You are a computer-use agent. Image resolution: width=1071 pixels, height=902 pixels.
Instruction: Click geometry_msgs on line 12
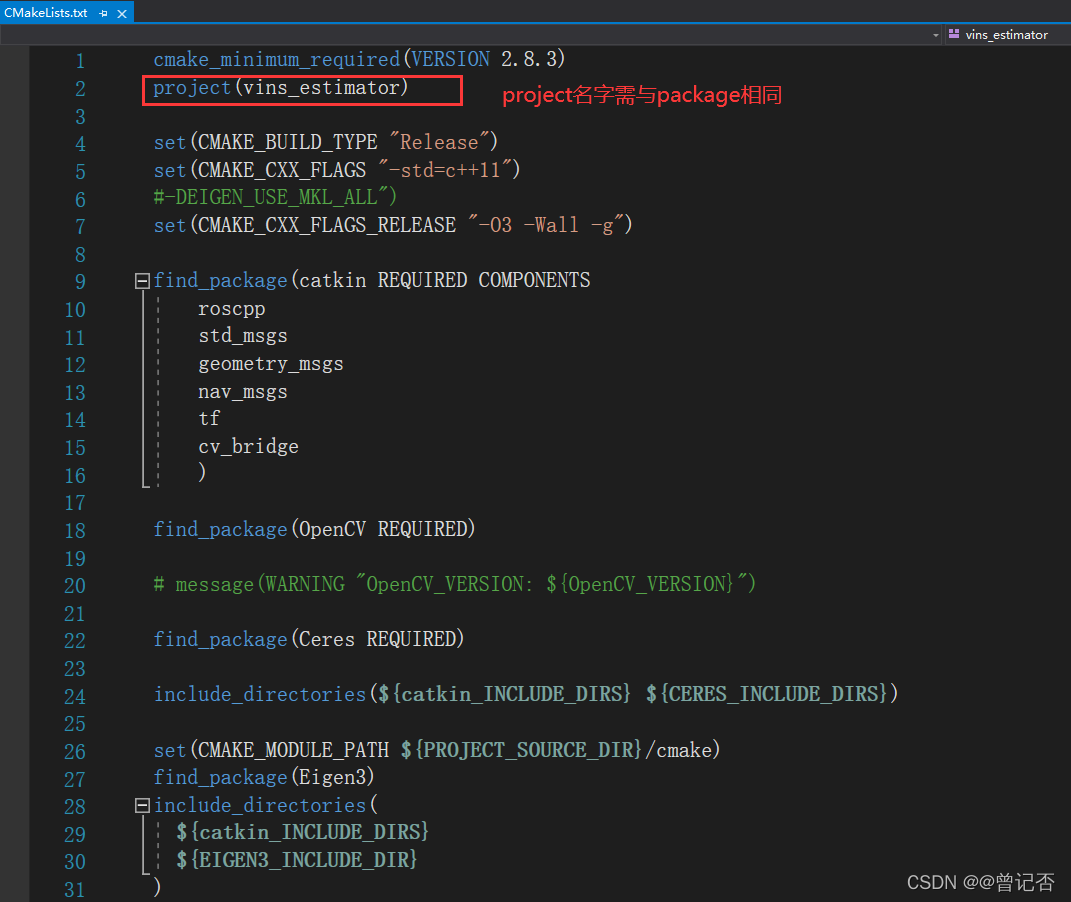tap(270, 364)
